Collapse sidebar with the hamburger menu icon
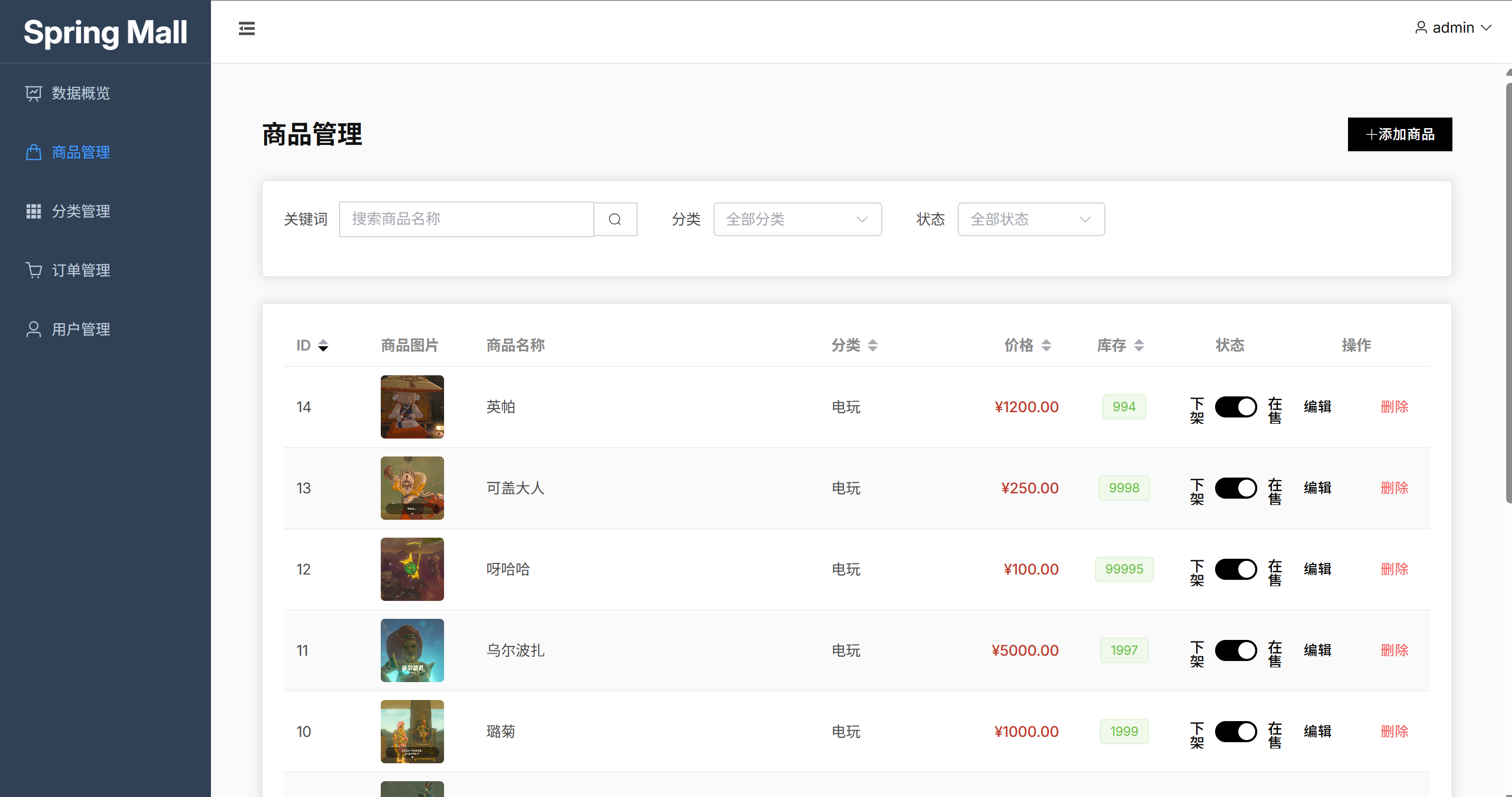The height and width of the screenshot is (797, 1512). [246, 29]
